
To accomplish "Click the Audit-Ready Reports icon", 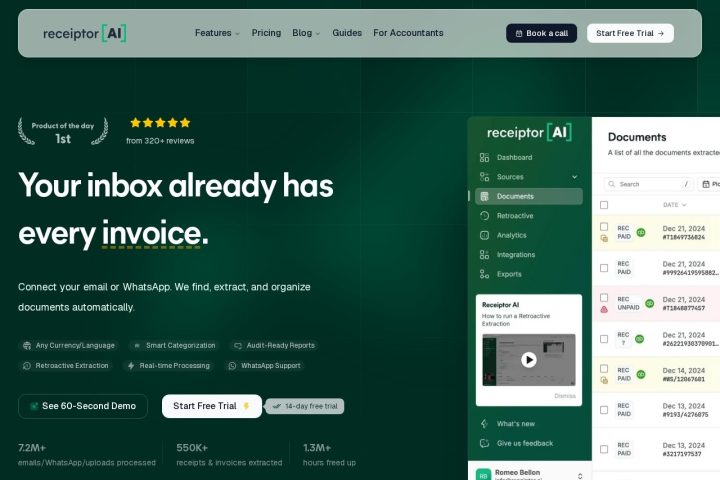I will pos(237,345).
